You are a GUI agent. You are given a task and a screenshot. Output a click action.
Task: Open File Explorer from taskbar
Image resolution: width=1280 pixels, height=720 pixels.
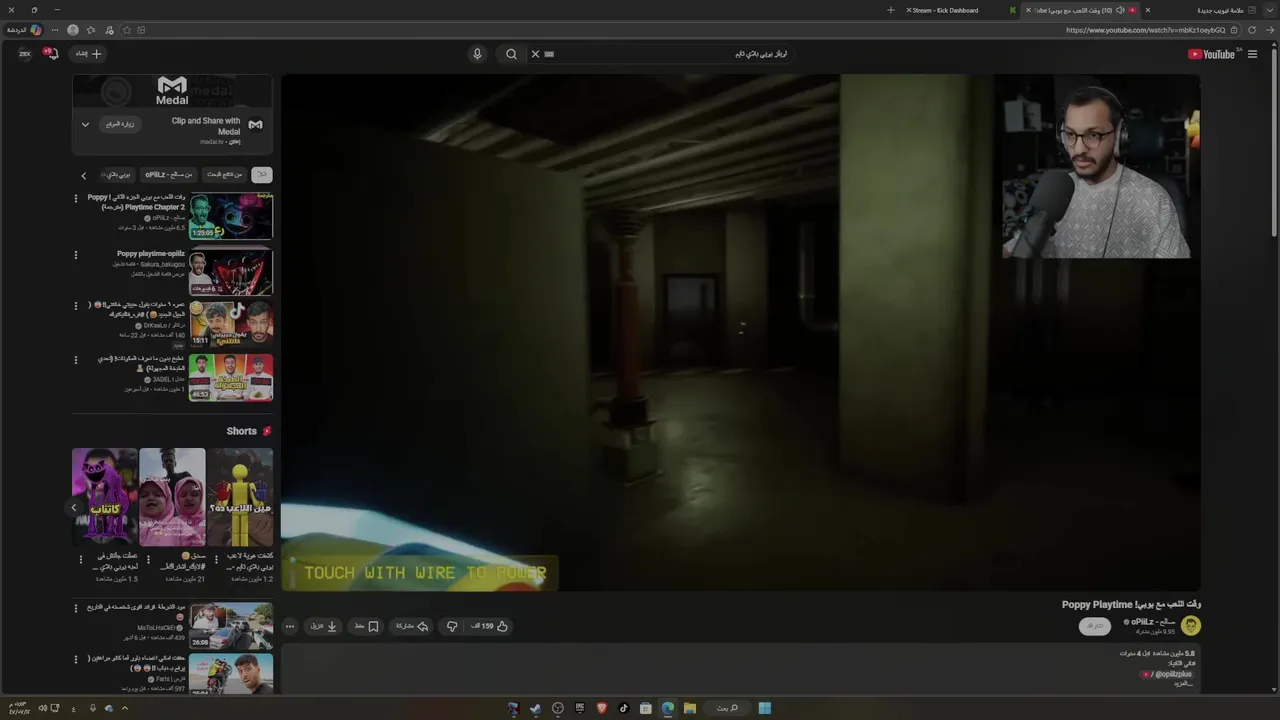pos(690,708)
